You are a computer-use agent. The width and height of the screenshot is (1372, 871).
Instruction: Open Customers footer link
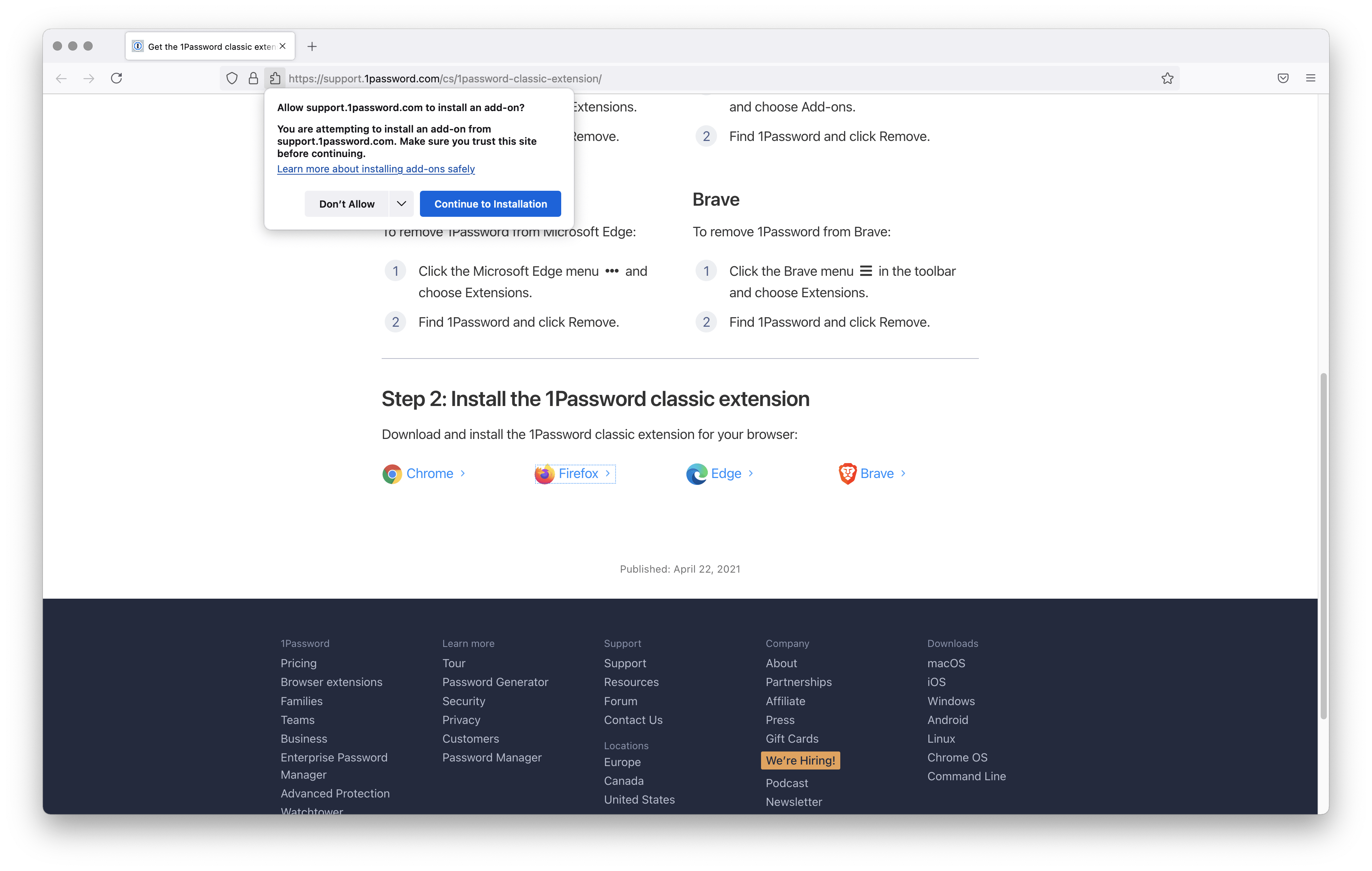pyautogui.click(x=470, y=739)
